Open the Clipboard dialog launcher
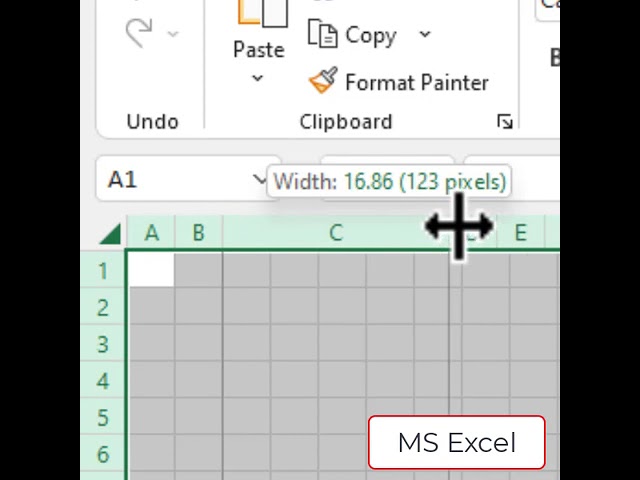 click(505, 122)
